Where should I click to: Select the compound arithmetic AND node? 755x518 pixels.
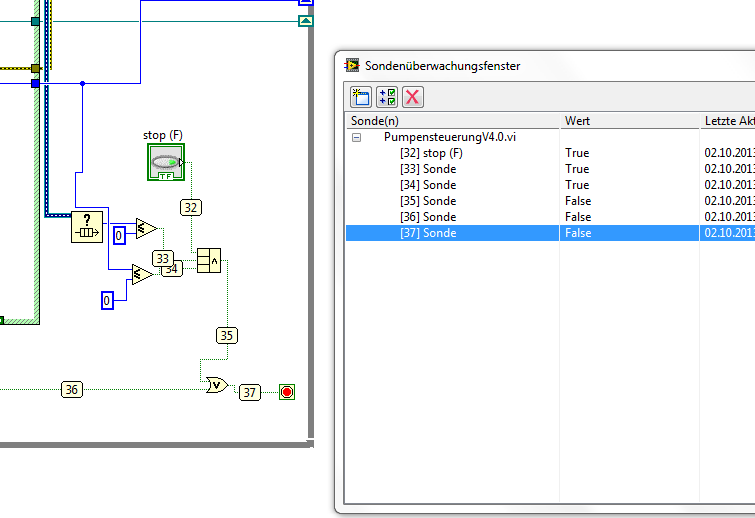209,260
